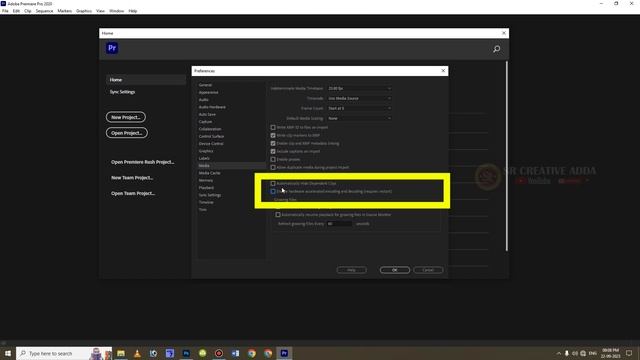Open Microsoft Word from the taskbar
Screen dimensions: 640x360
pos(236,353)
